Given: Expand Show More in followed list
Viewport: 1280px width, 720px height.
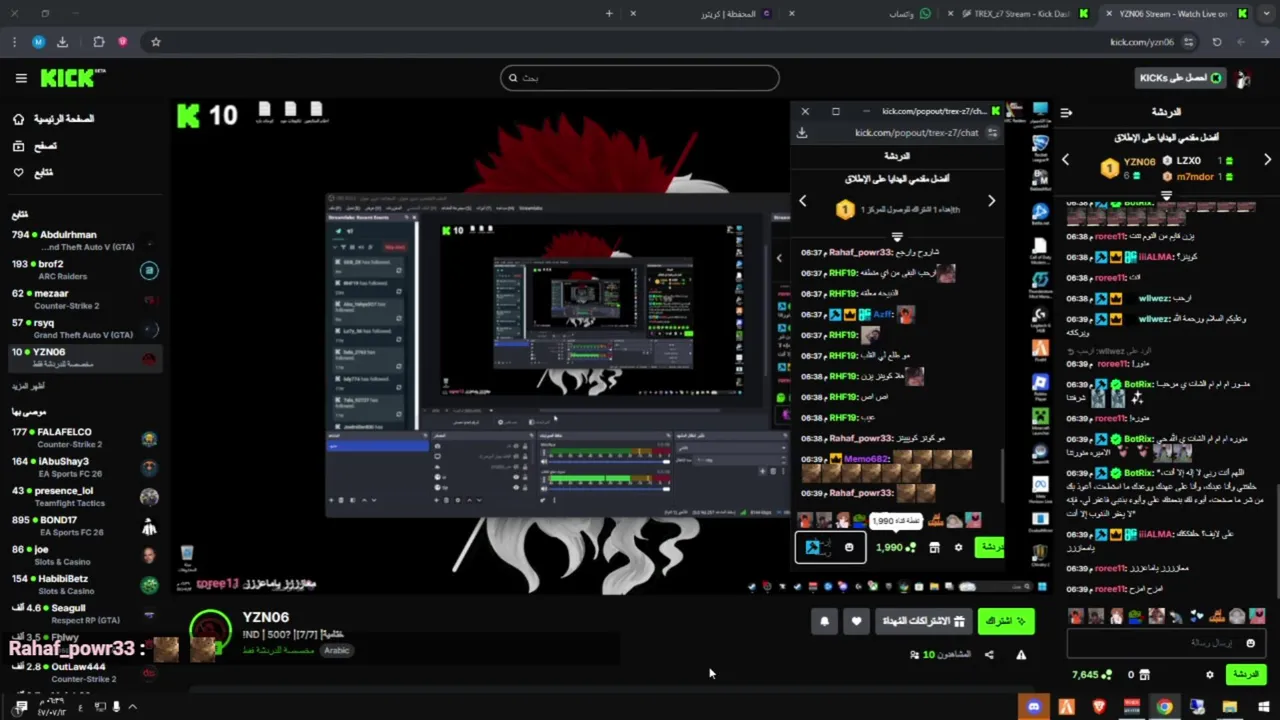Looking at the screenshot, I should tap(28, 386).
